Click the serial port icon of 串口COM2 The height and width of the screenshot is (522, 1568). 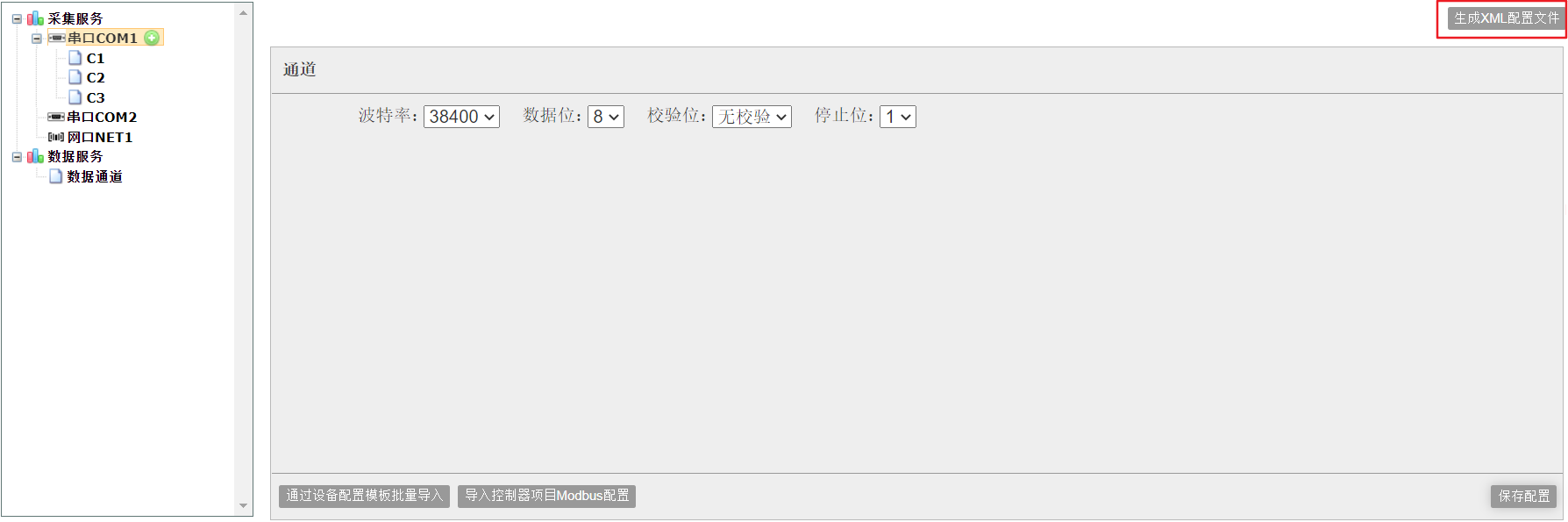[x=56, y=117]
